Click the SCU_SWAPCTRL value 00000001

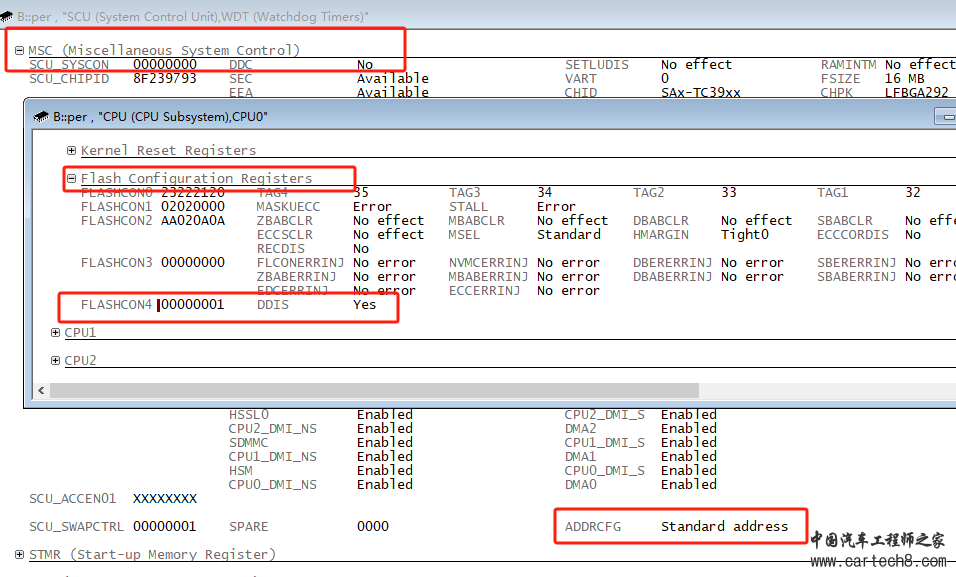[x=165, y=526]
